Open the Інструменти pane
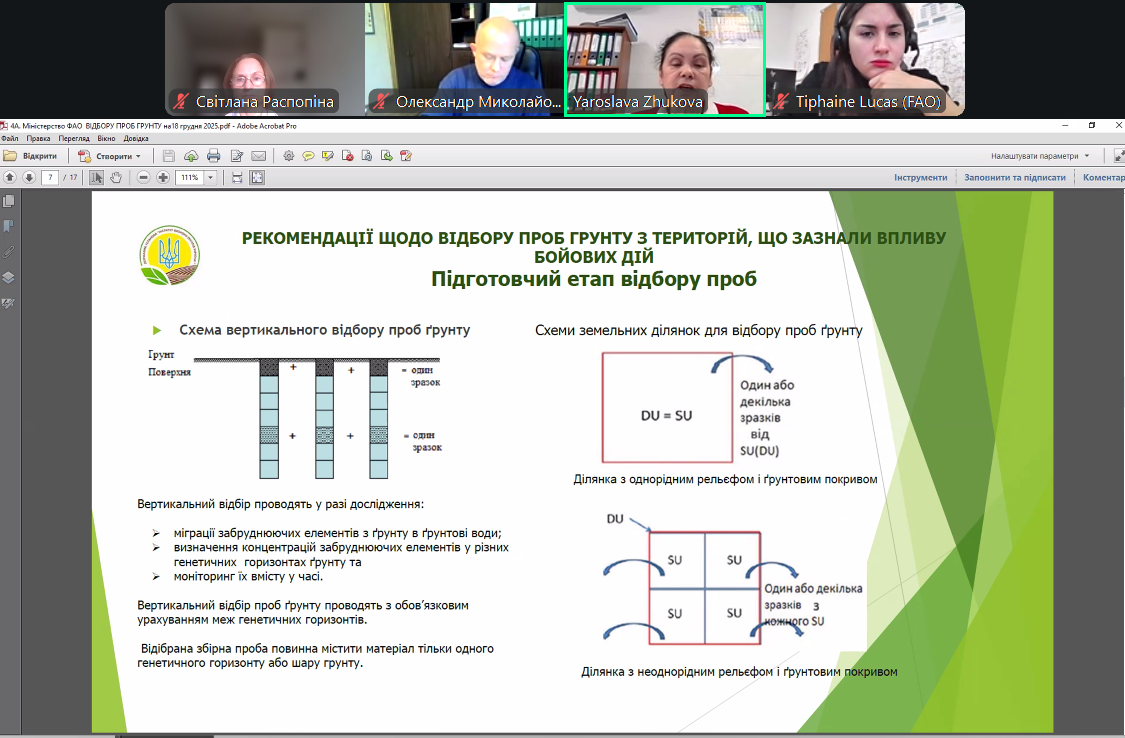 click(920, 177)
